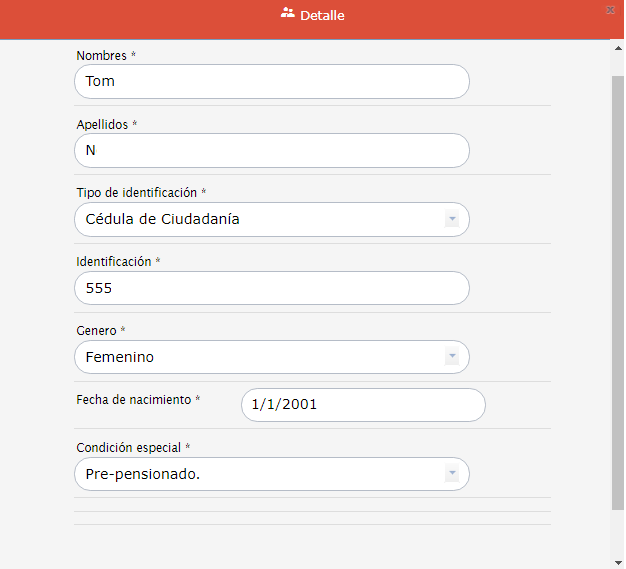Click the Nombres field containing Tom
Image resolution: width=626 pixels, height=569 pixels.
(x=272, y=81)
